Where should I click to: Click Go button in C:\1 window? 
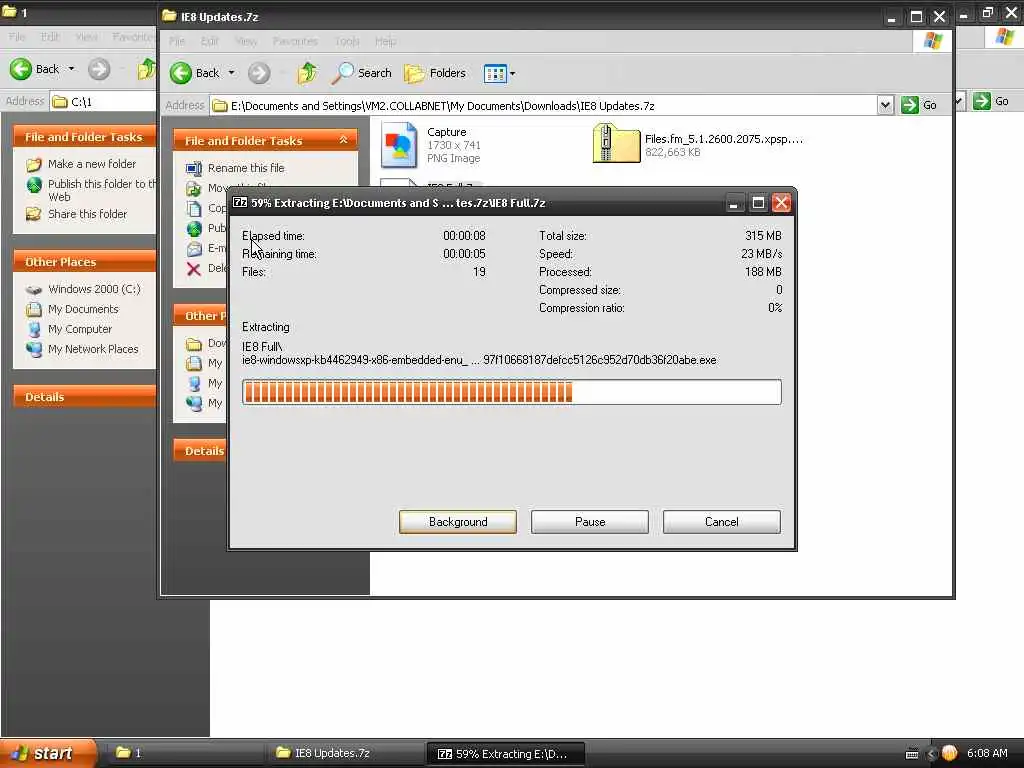(x=991, y=101)
